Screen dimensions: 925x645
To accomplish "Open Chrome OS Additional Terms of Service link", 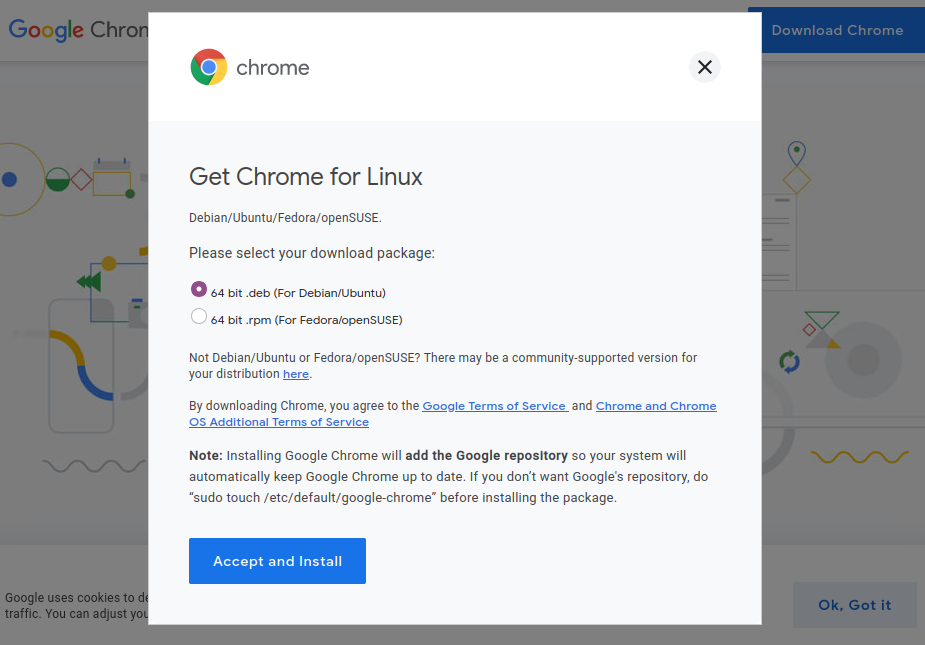I will point(452,414).
